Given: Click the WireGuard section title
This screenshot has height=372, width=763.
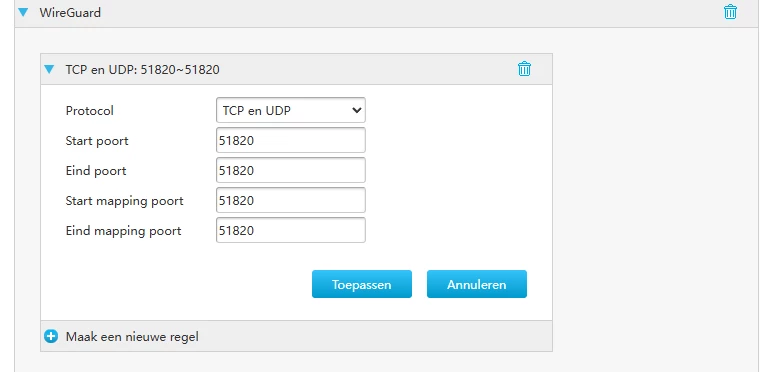Looking at the screenshot, I should point(70,12).
